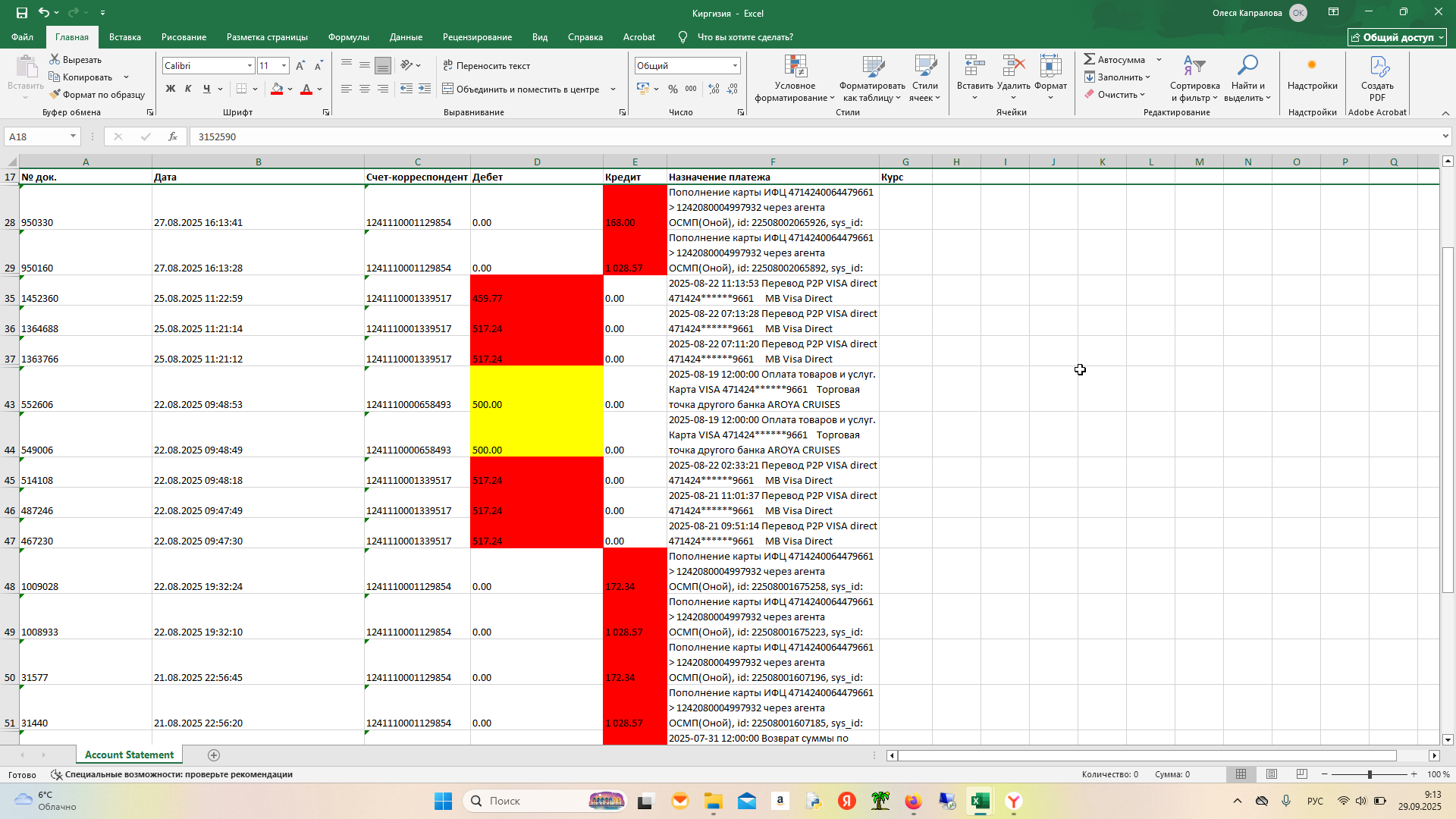Toggle bold formatting button

pyautogui.click(x=171, y=89)
